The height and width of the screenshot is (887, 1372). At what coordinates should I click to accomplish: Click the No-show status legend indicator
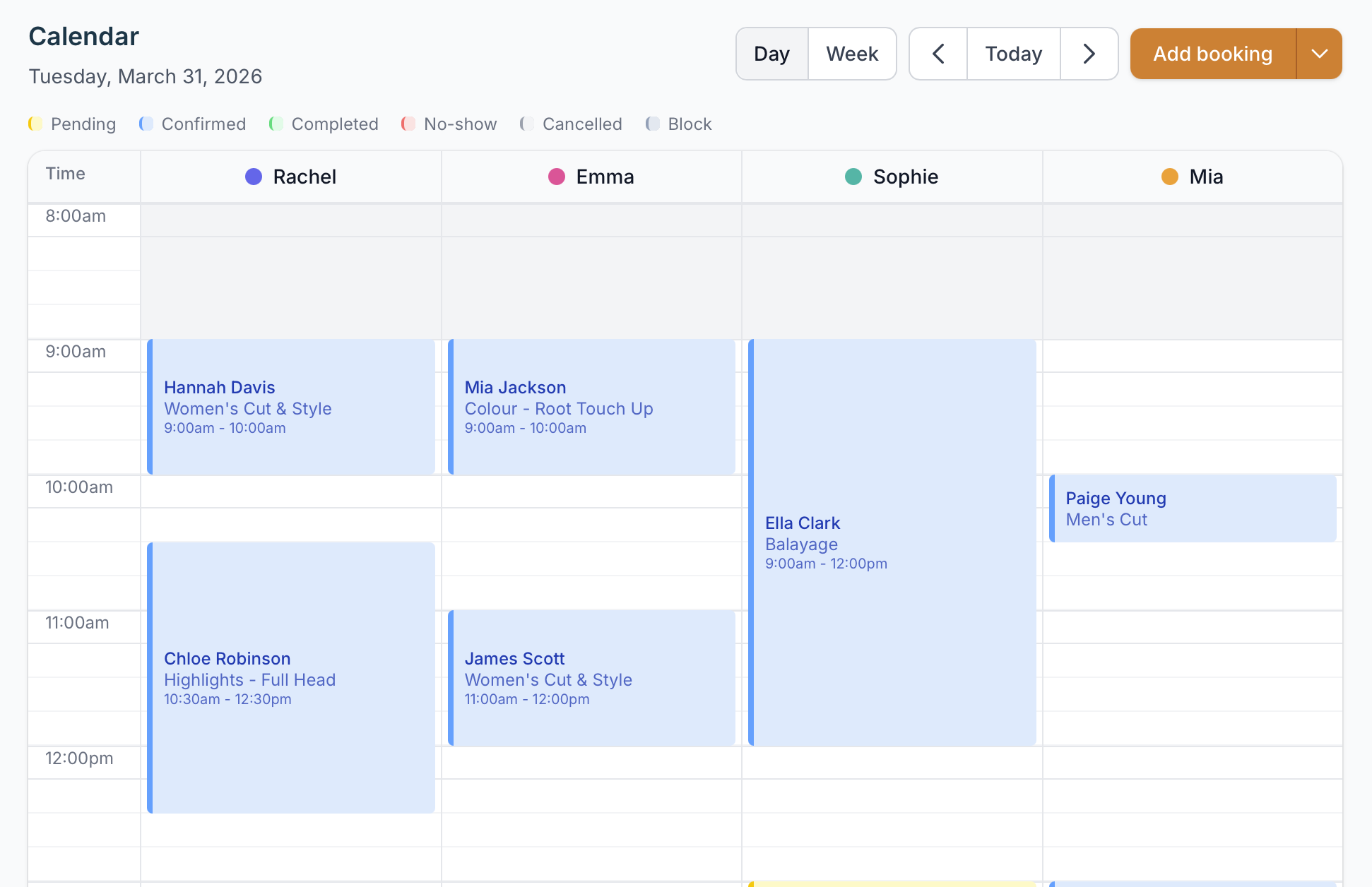[x=408, y=124]
